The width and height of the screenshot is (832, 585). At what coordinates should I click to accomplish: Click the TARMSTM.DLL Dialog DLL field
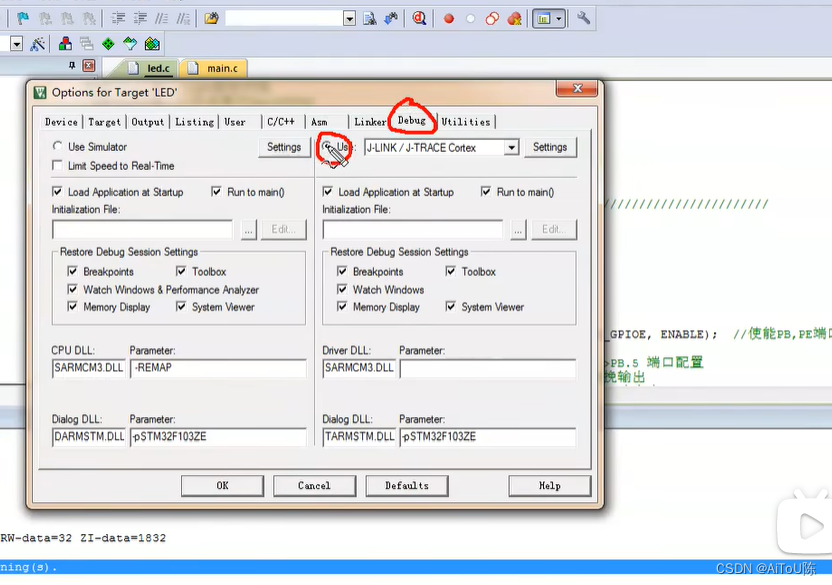[359, 437]
